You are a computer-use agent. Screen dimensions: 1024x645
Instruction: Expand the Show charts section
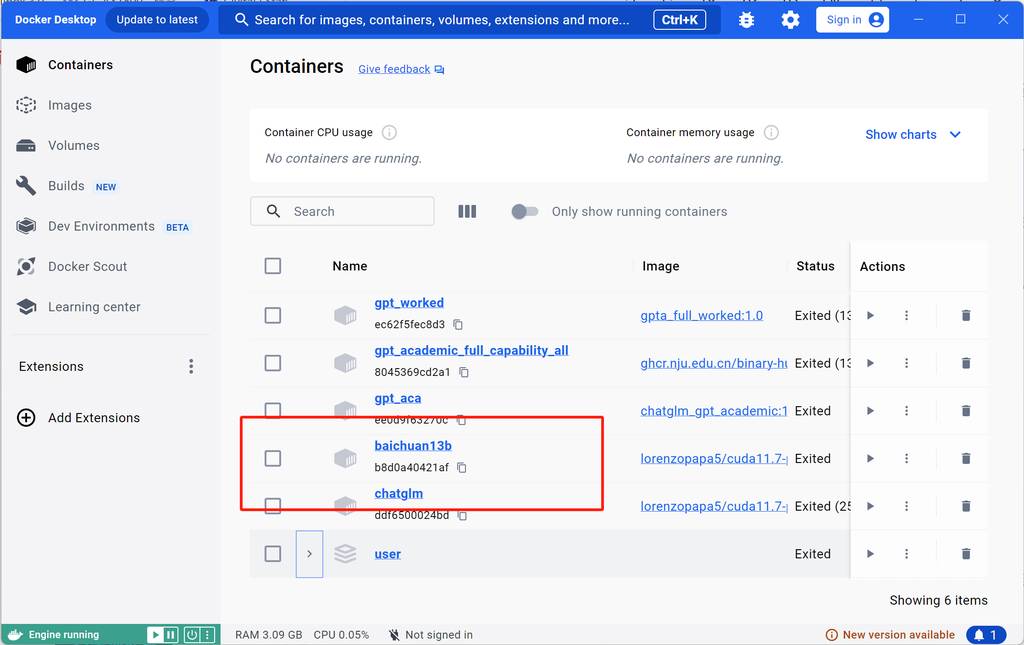912,134
